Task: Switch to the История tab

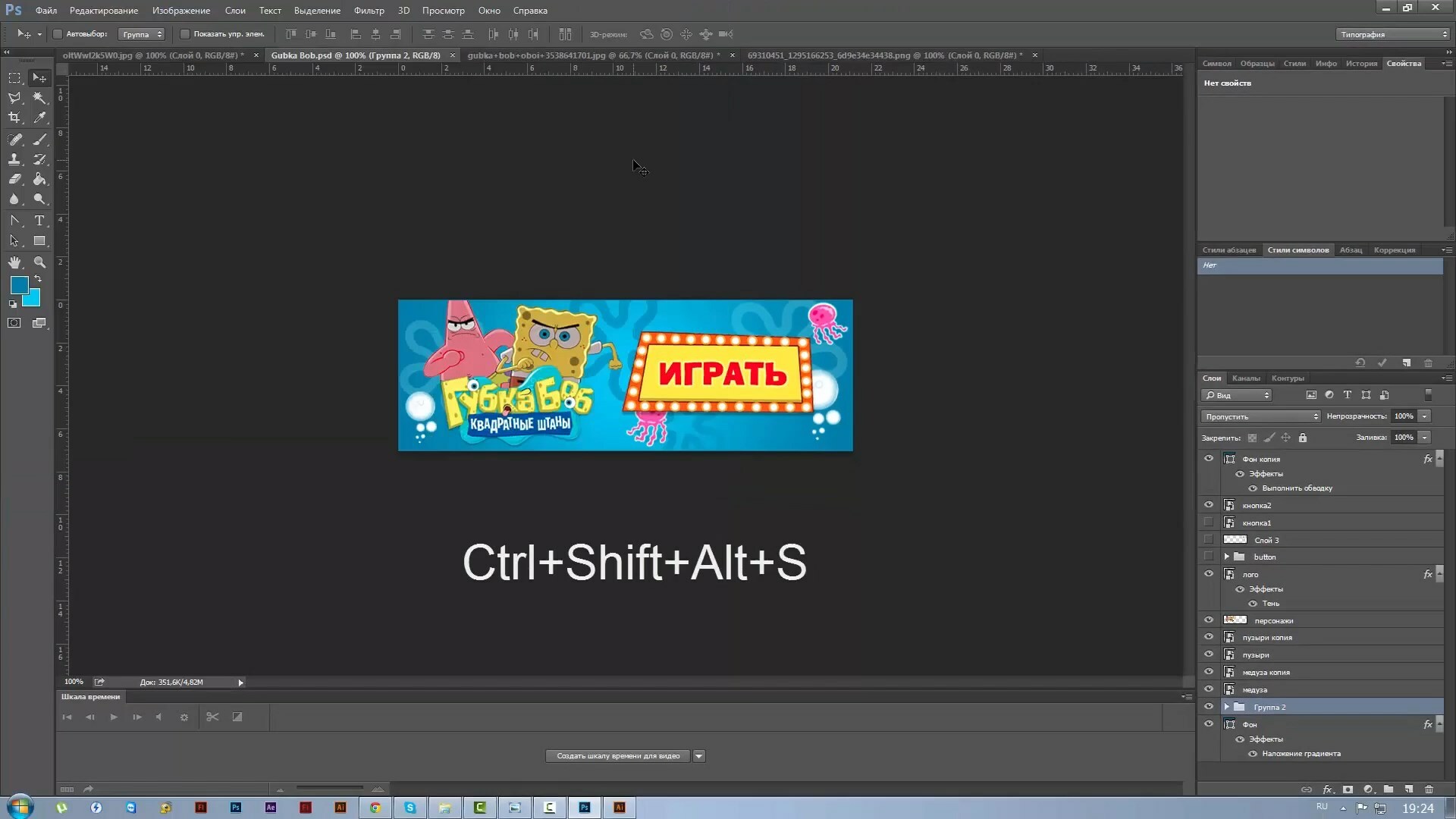Action: coord(1361,64)
